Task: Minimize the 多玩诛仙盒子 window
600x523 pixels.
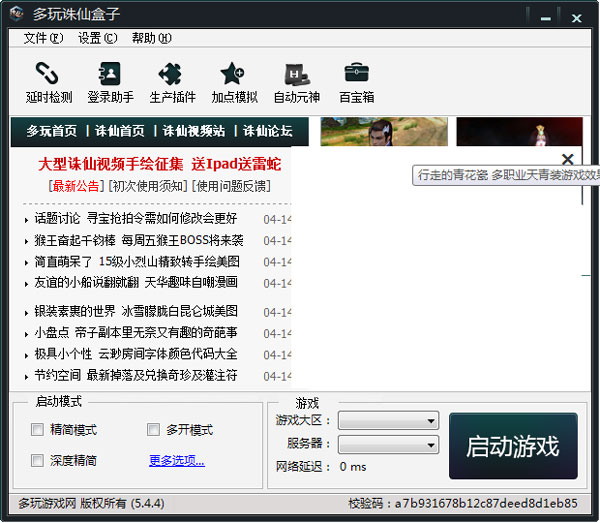Action: (546, 18)
